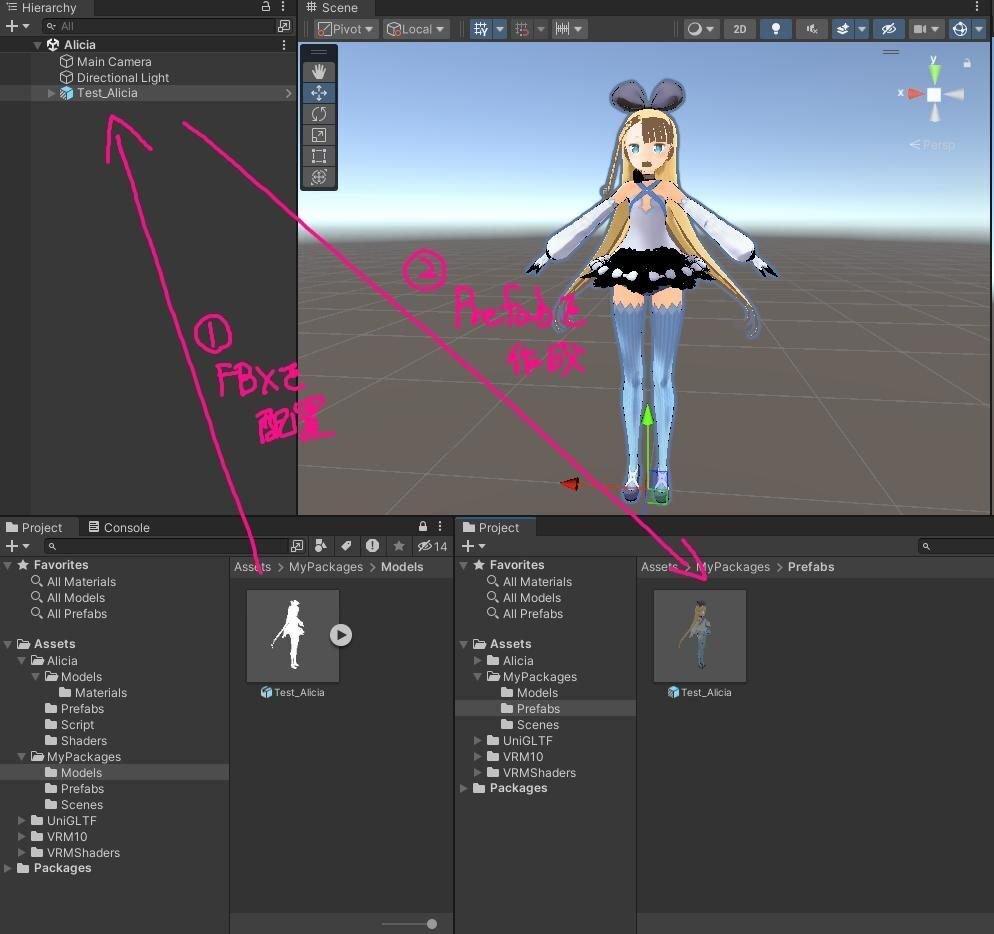
Task: Select Test_Alicia prefab thumbnail
Action: [x=700, y=636]
